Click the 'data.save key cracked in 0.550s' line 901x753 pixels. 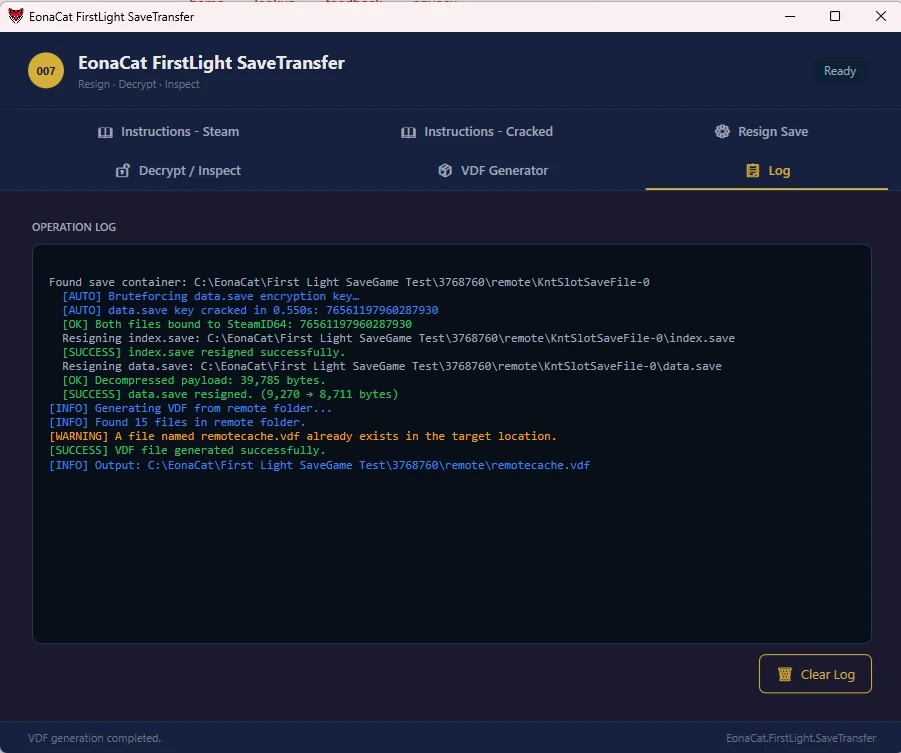click(250, 310)
